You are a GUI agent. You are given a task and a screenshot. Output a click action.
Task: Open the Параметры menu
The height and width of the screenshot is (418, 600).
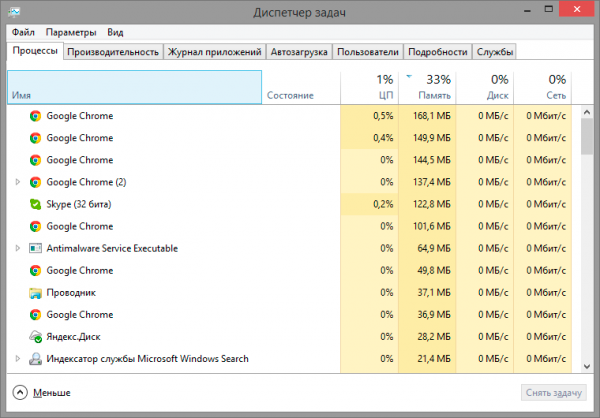pyautogui.click(x=71, y=32)
